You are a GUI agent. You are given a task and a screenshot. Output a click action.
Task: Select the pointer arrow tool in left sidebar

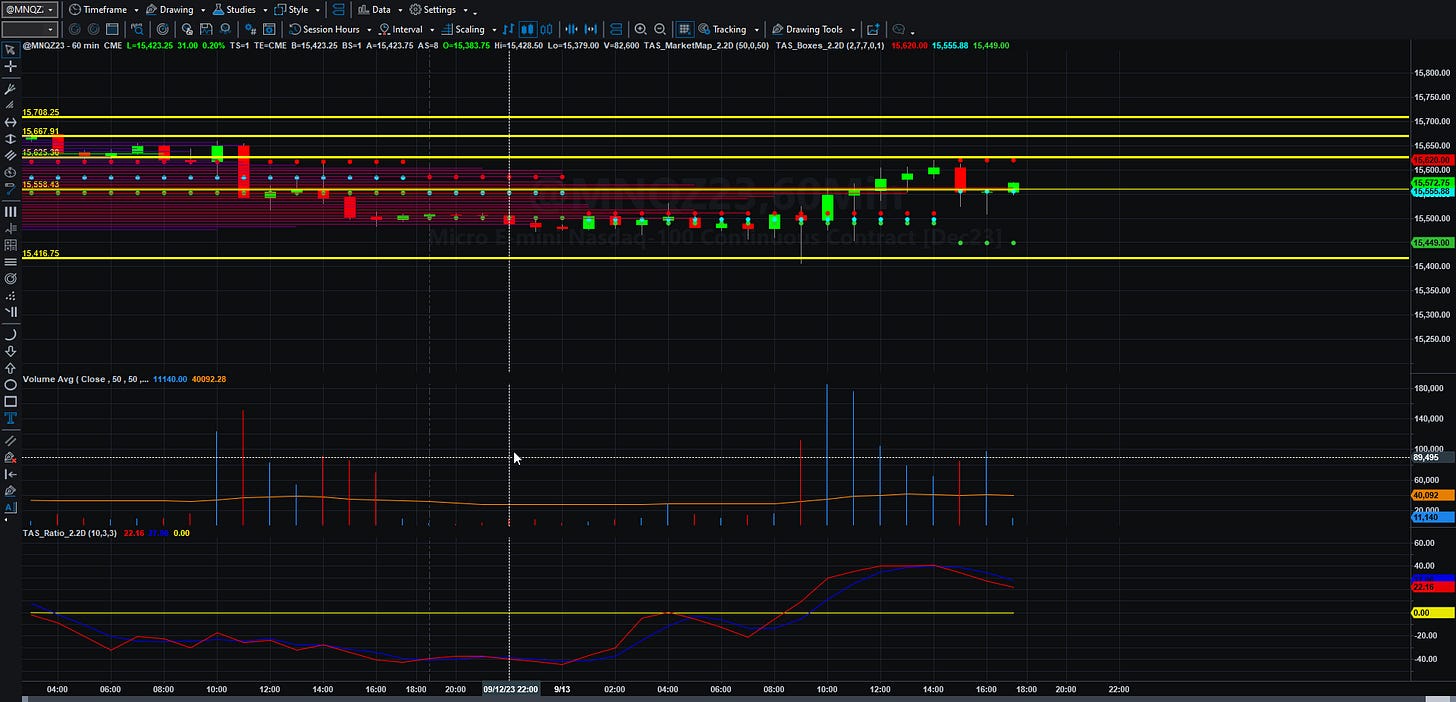coord(10,48)
